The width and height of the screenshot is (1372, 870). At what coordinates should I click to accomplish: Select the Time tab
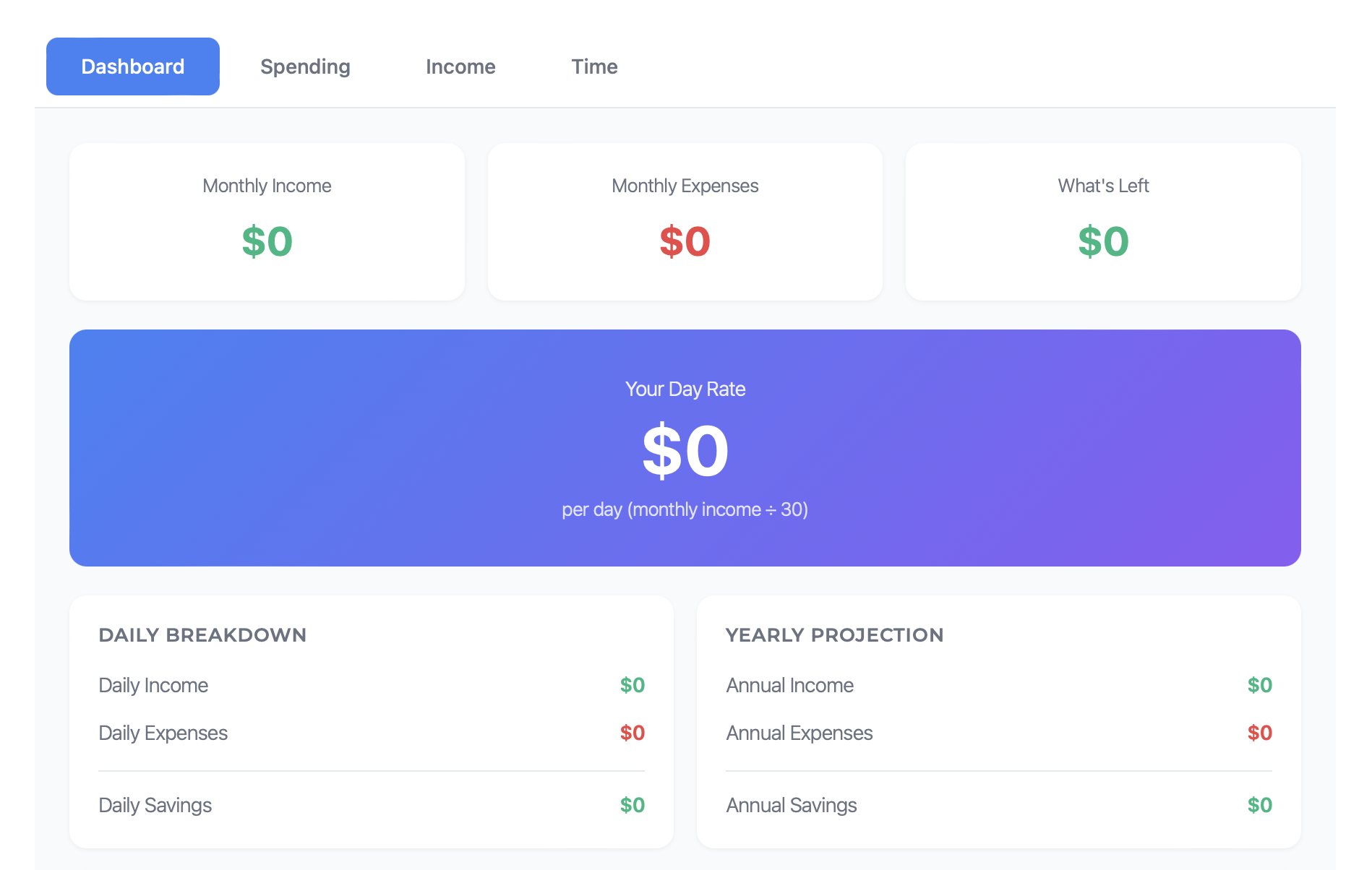(x=594, y=66)
